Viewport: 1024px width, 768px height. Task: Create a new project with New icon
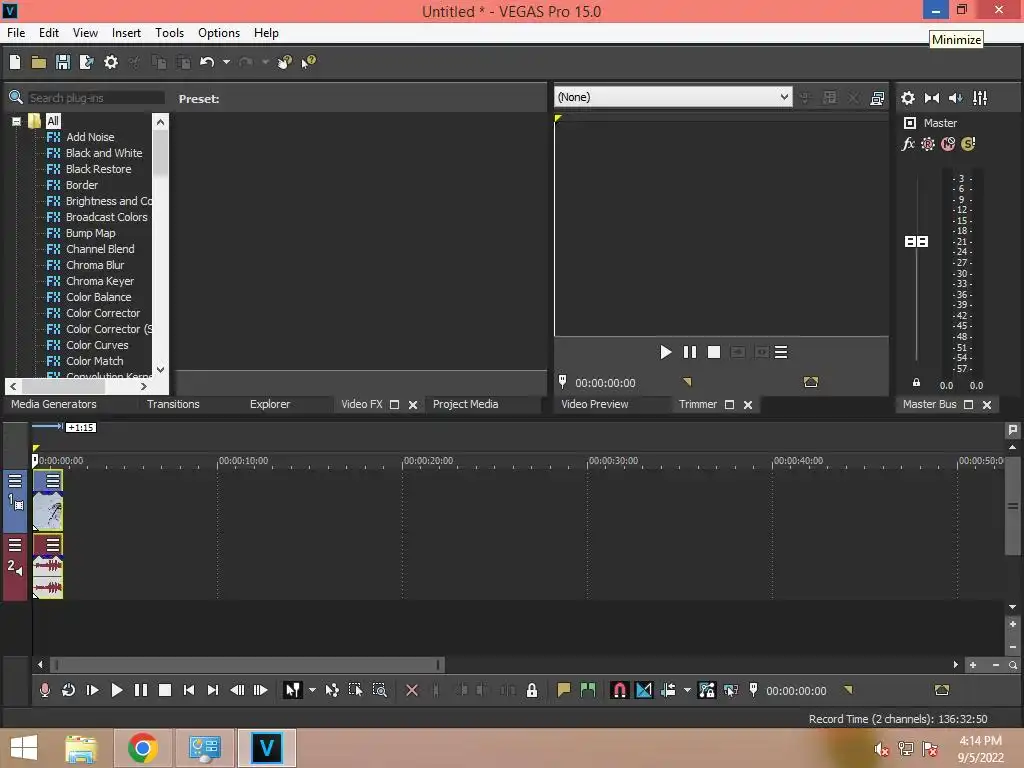[15, 62]
